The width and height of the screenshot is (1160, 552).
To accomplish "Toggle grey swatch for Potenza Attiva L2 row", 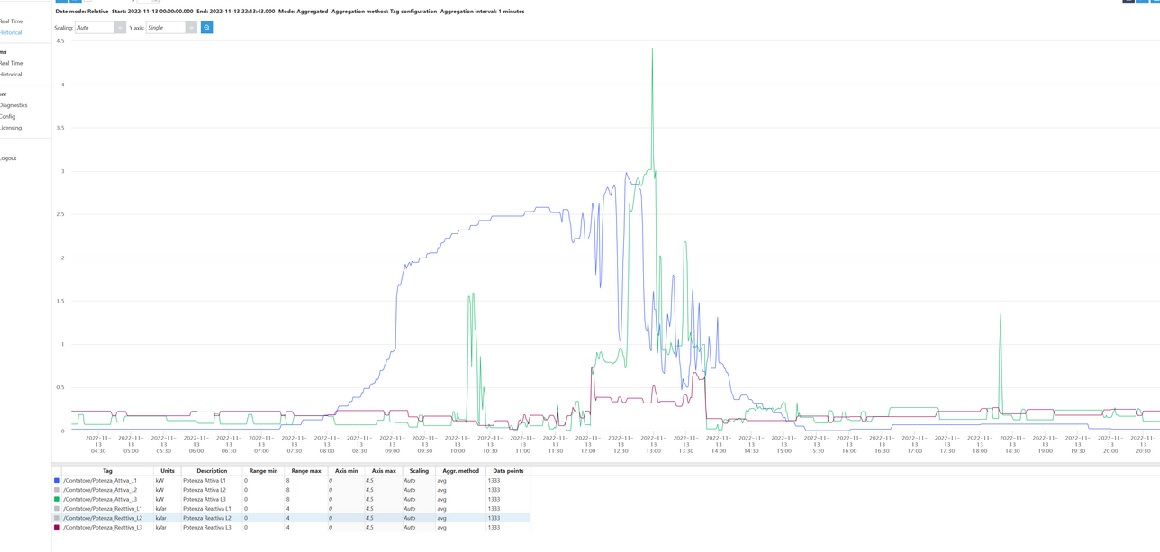I will 57,490.
